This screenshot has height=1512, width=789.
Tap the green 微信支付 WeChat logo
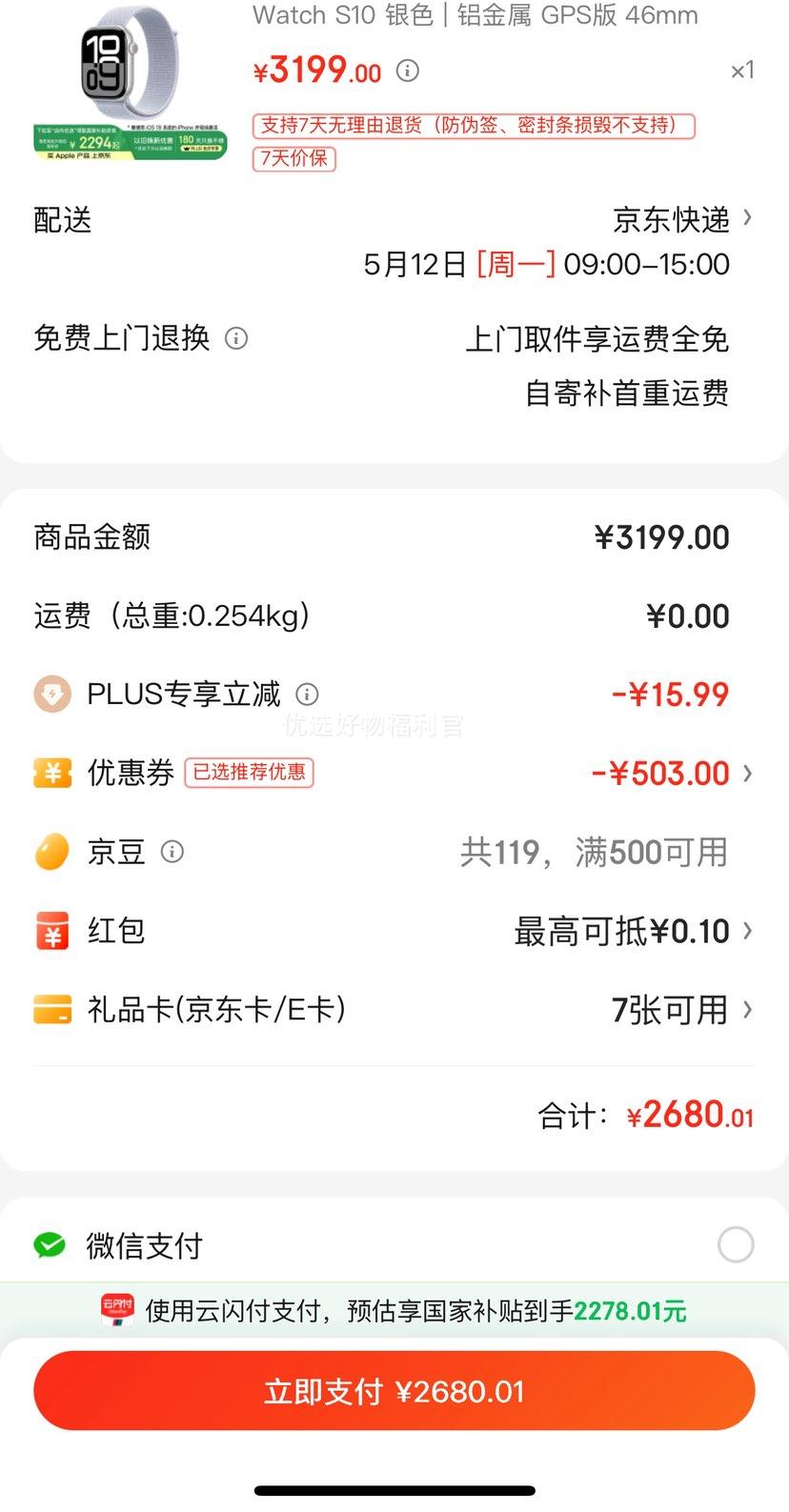50,1245
